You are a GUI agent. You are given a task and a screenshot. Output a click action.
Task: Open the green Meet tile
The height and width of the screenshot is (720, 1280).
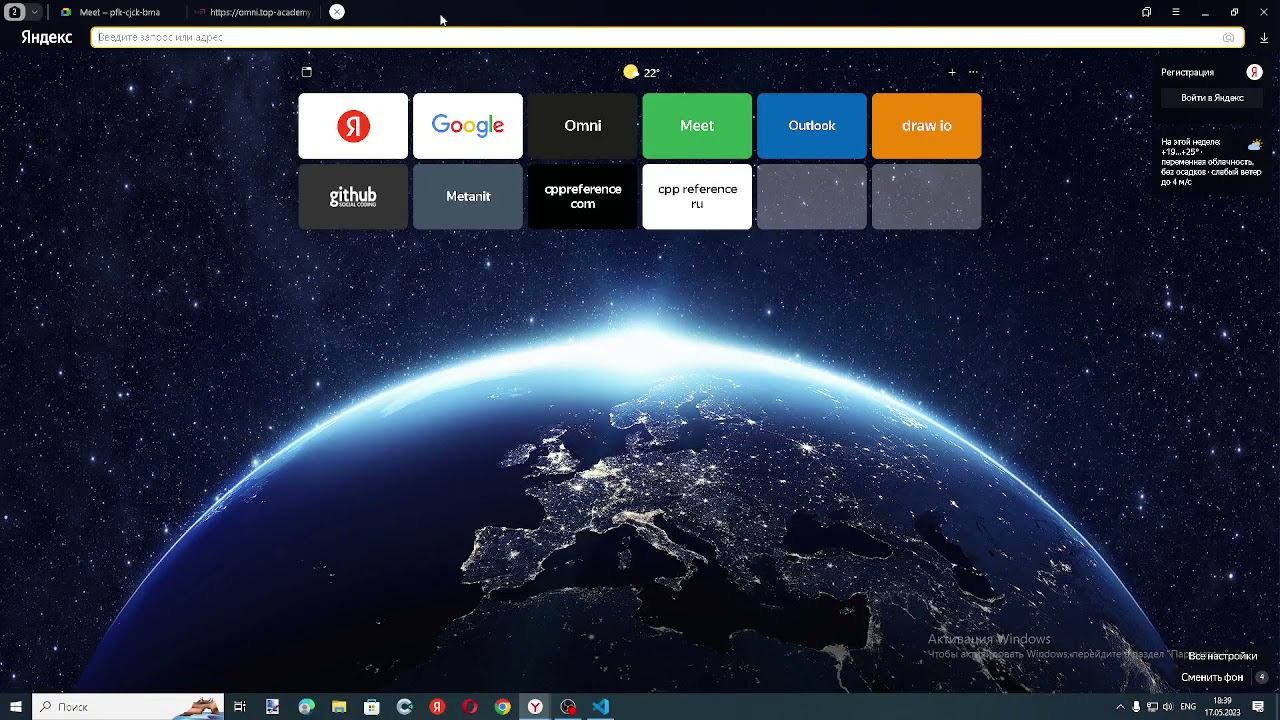(x=697, y=126)
